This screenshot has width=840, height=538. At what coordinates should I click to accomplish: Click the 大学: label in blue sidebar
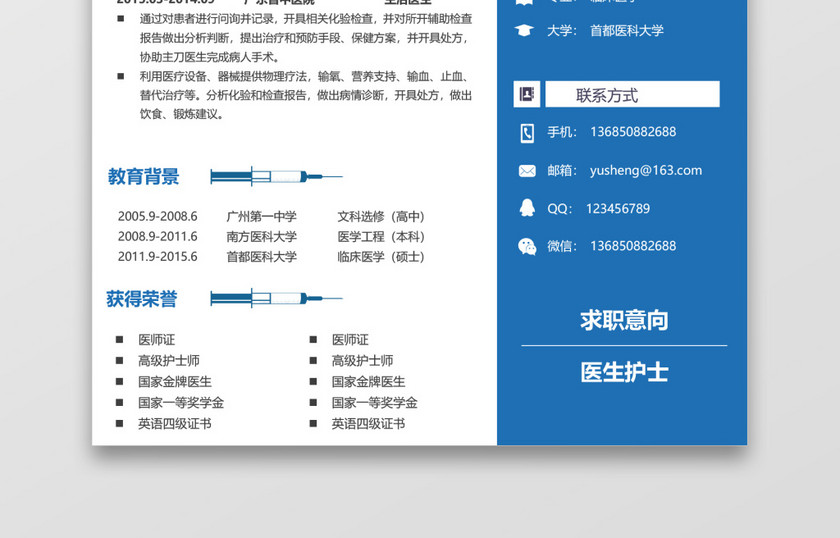562,31
